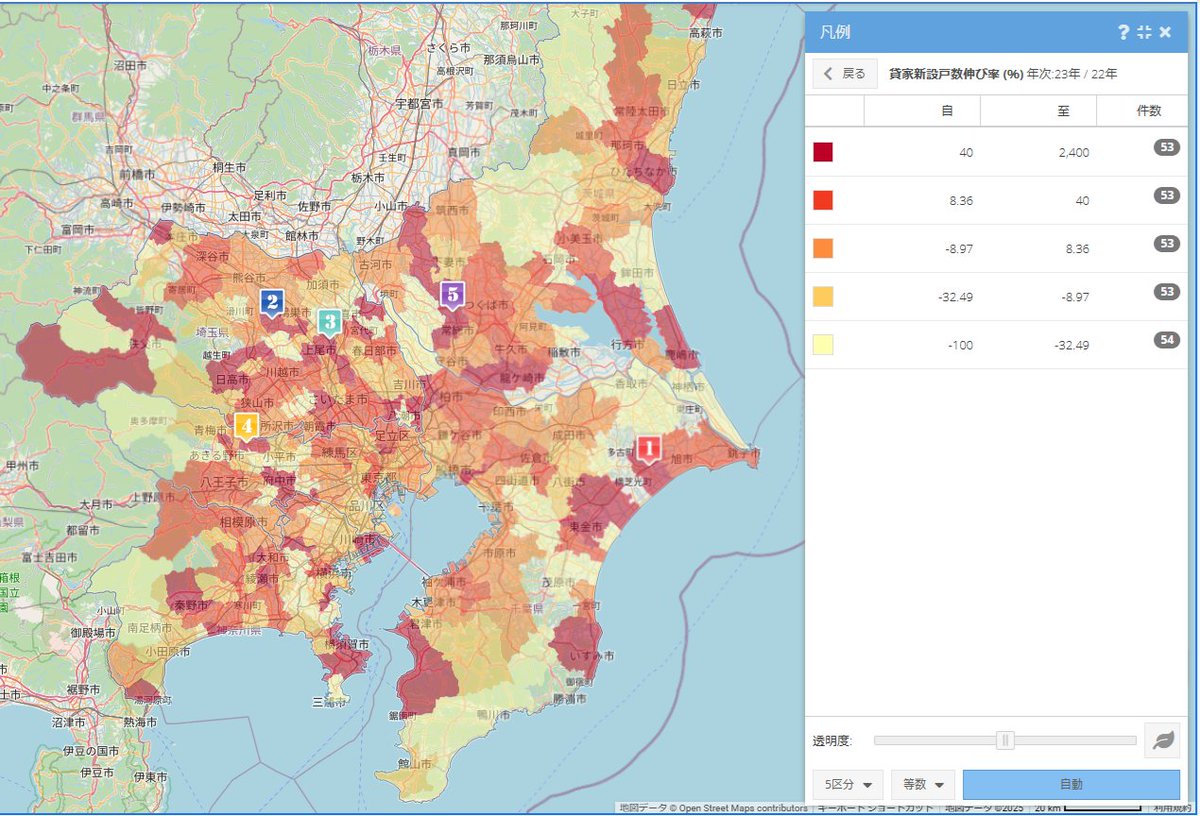
Task: Select teal map marker 3 near 上尾市
Action: (x=331, y=322)
